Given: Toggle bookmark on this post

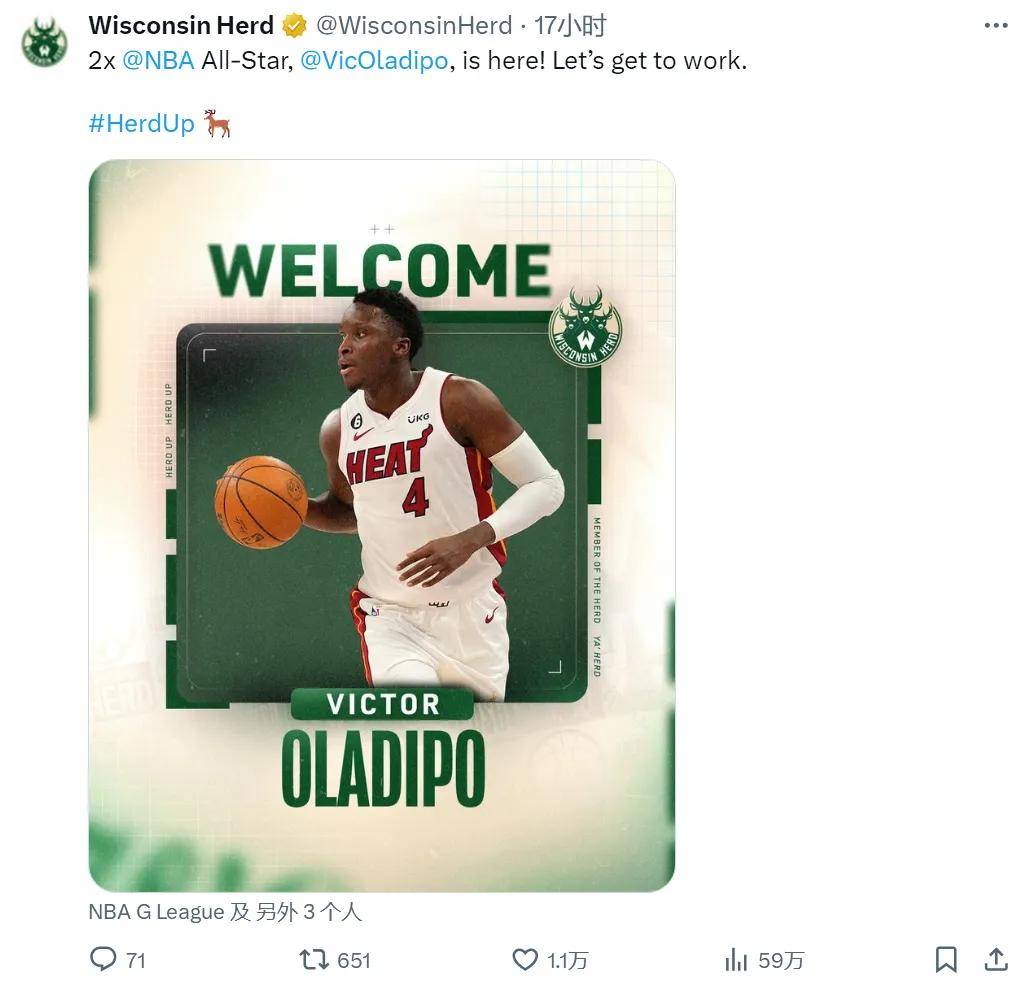Looking at the screenshot, I should pos(947,960).
